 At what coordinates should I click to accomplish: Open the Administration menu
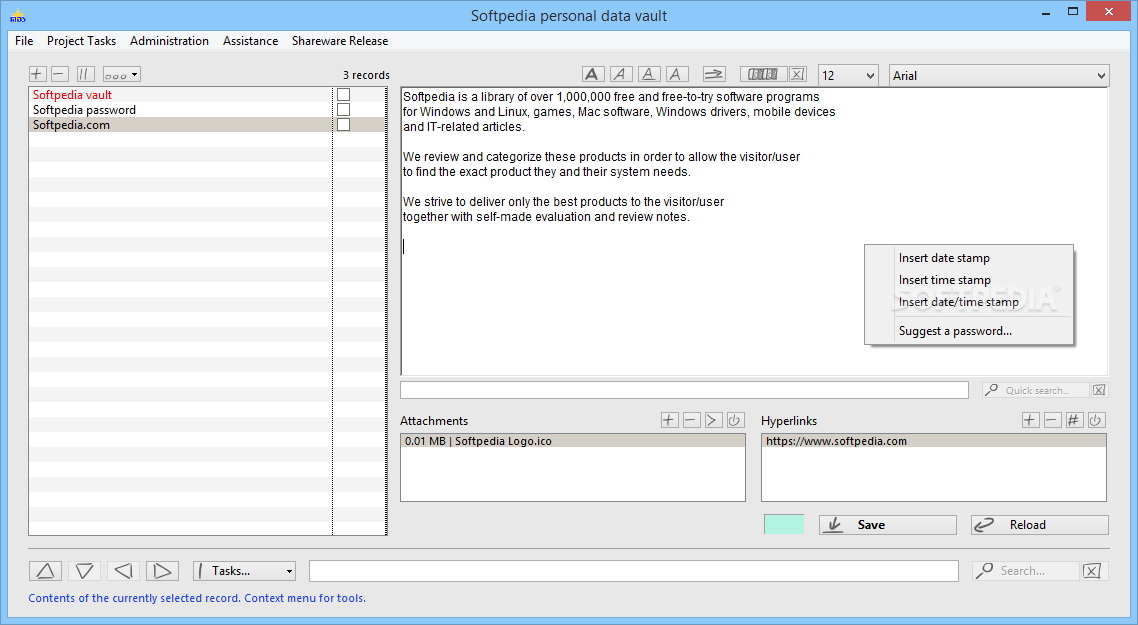pos(169,41)
